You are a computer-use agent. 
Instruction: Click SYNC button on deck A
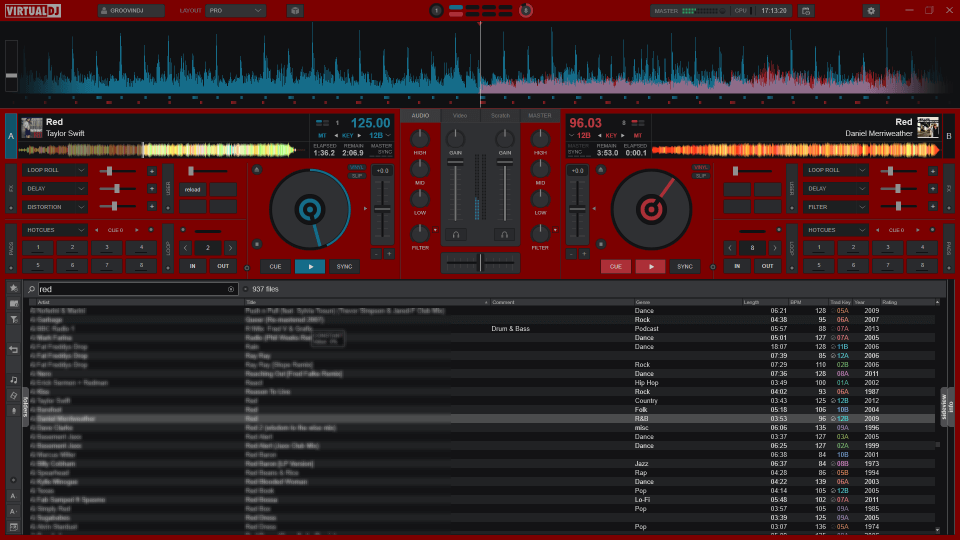click(x=344, y=266)
